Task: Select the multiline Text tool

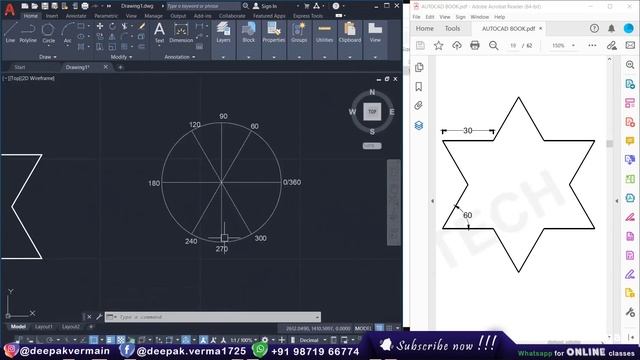Action: tap(159, 33)
